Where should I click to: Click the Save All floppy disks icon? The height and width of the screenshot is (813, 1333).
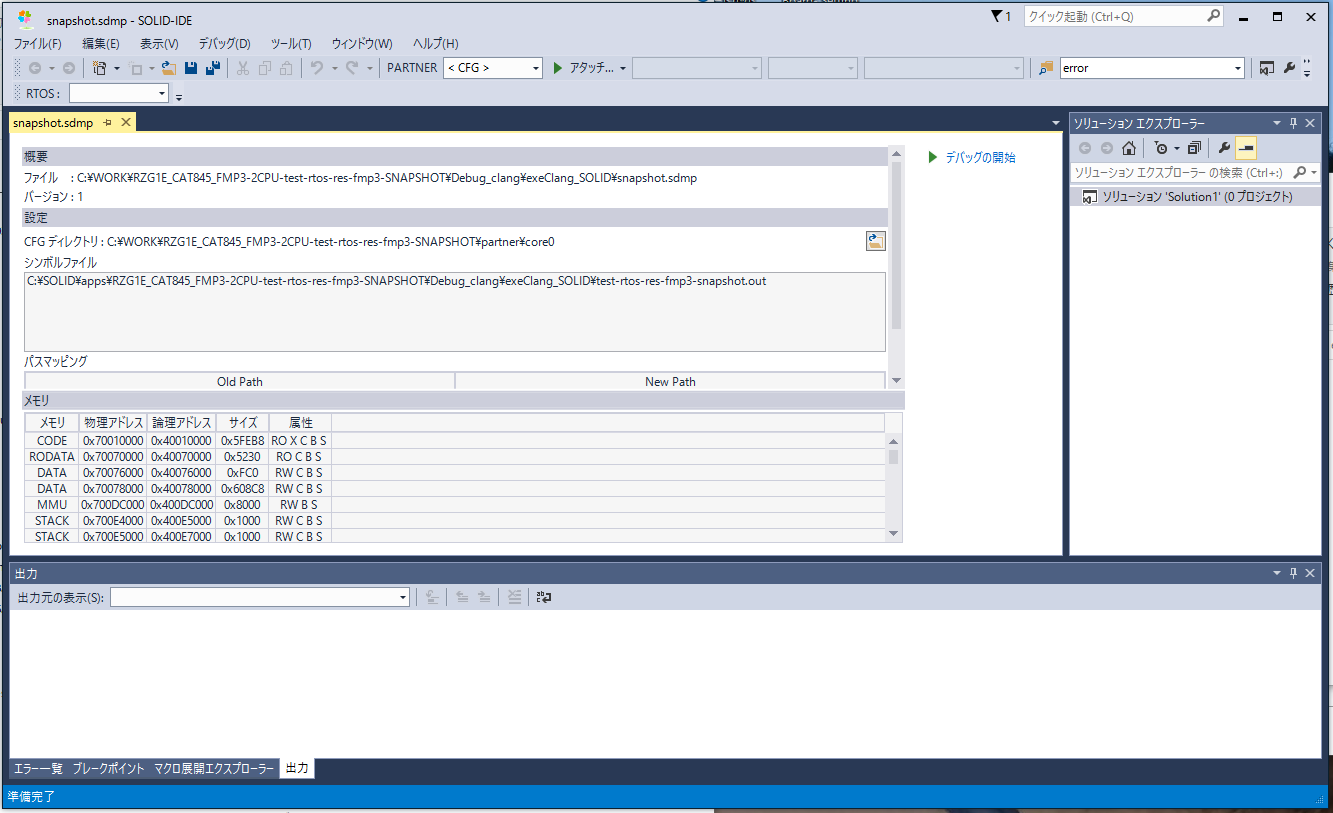coord(212,68)
